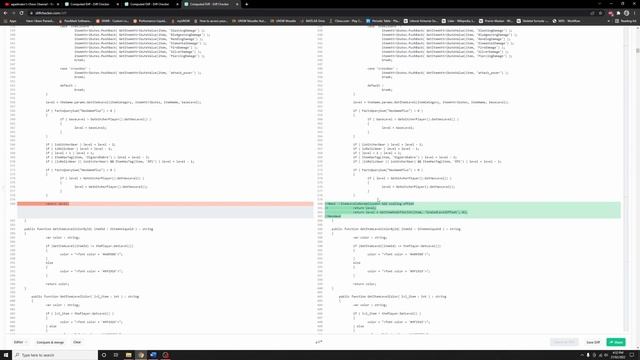Open the Reading list button
The width and height of the screenshot is (640, 360).
click(x=626, y=21)
